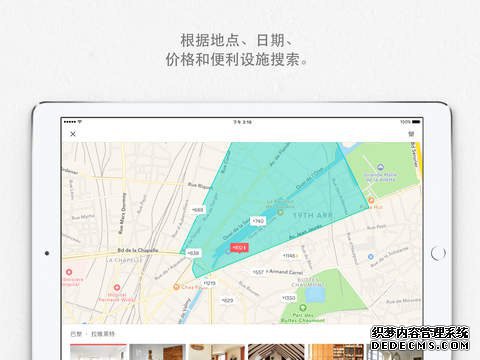Viewport: 480px width, 360px height.
Task: Tap the green pin inside the teal area
Action: pos(281,212)
